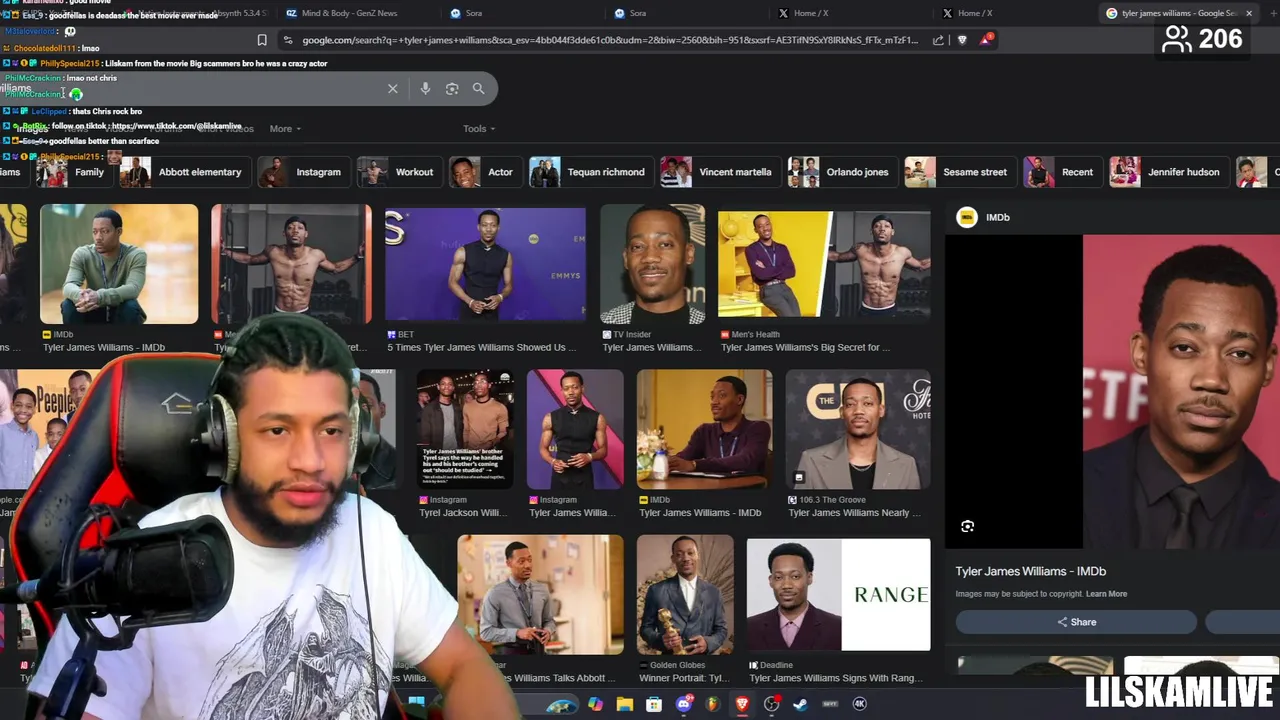Open Discord from the taskbar

pos(684,704)
